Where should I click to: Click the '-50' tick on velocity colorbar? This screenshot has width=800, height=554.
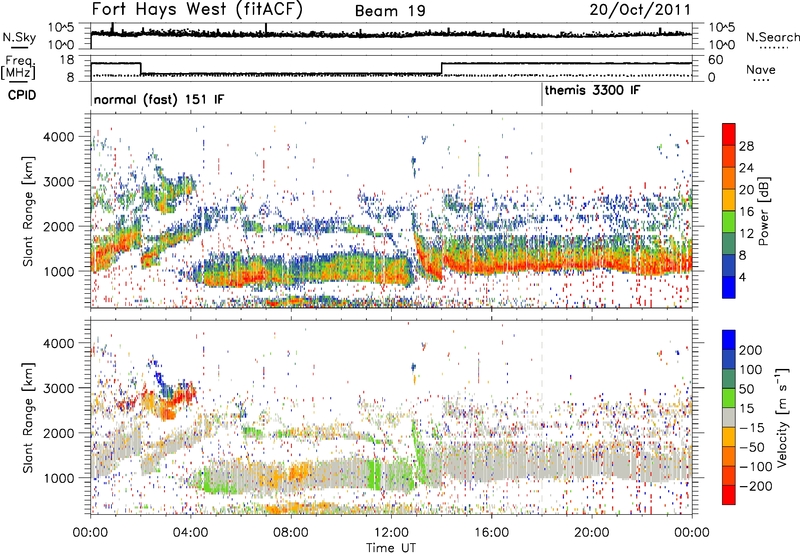coord(752,447)
